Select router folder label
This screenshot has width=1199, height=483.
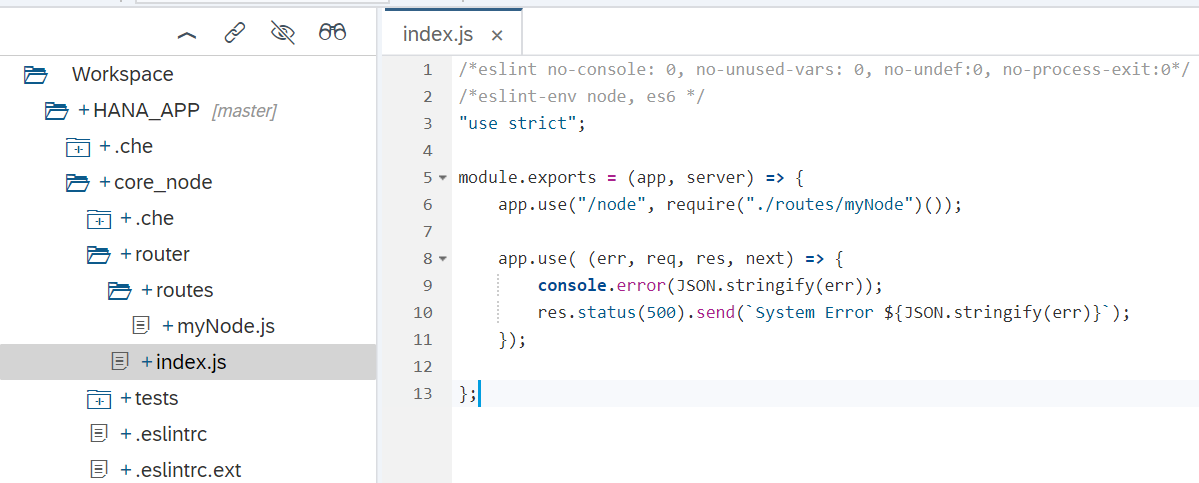pyautogui.click(x=162, y=254)
